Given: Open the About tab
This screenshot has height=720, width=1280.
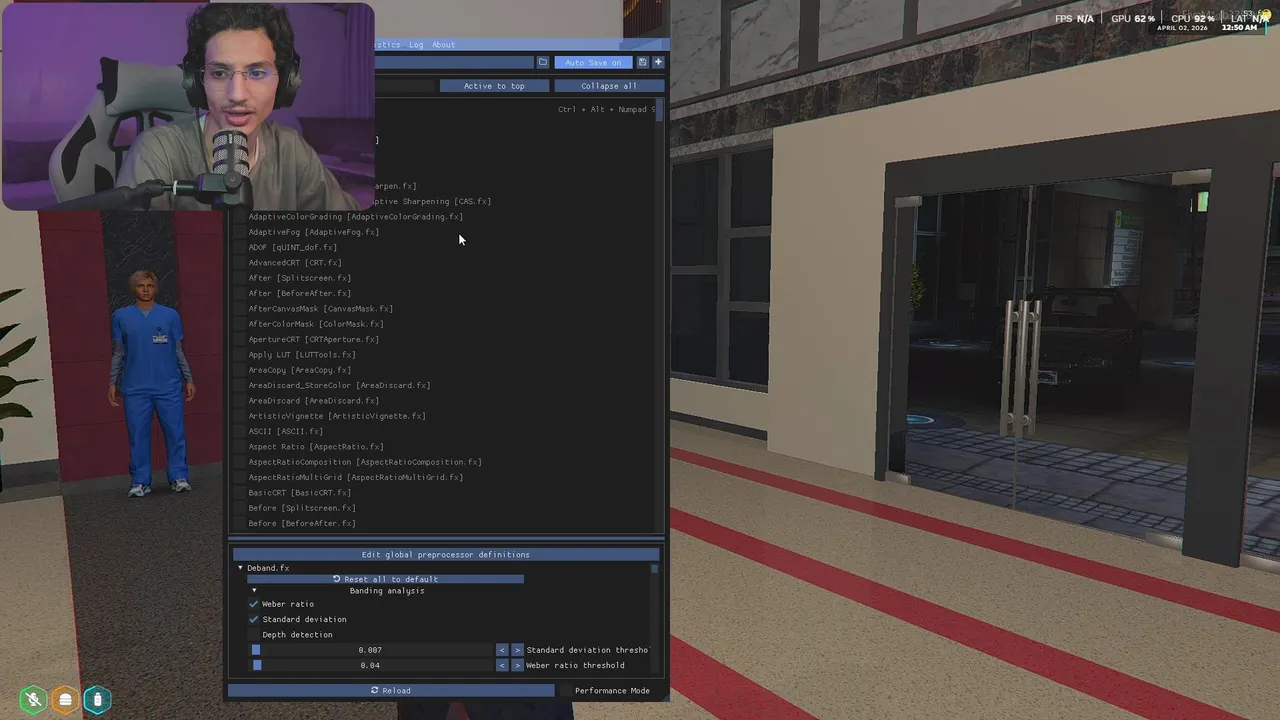Looking at the screenshot, I should (x=443, y=45).
